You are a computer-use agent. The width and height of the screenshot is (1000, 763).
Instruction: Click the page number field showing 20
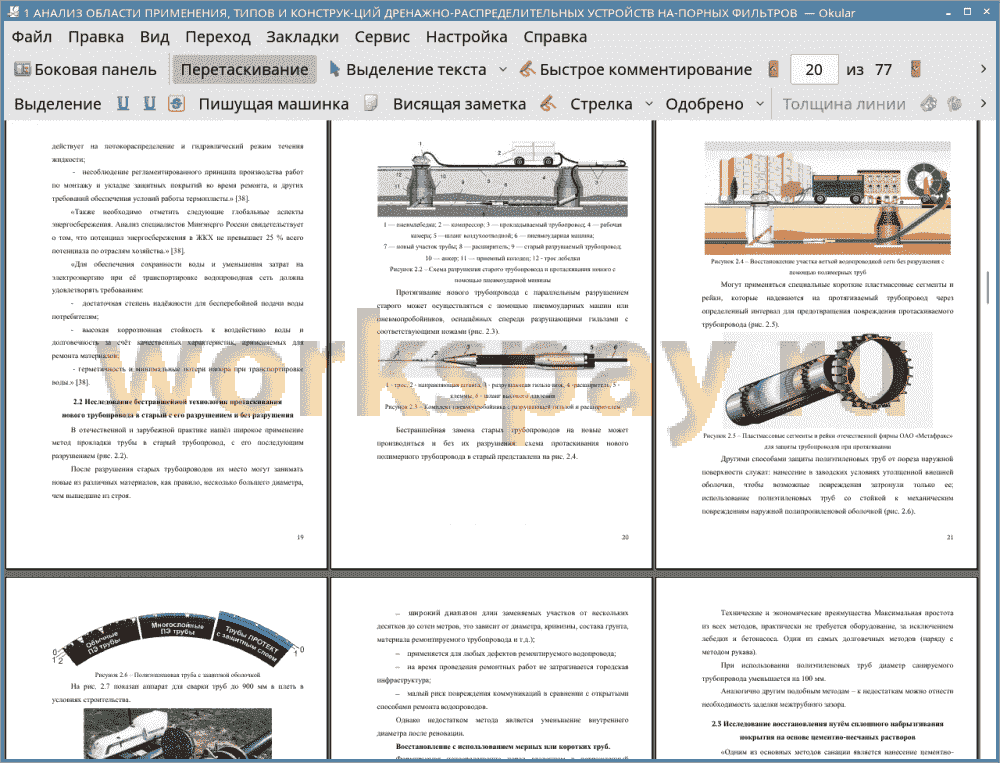[814, 70]
